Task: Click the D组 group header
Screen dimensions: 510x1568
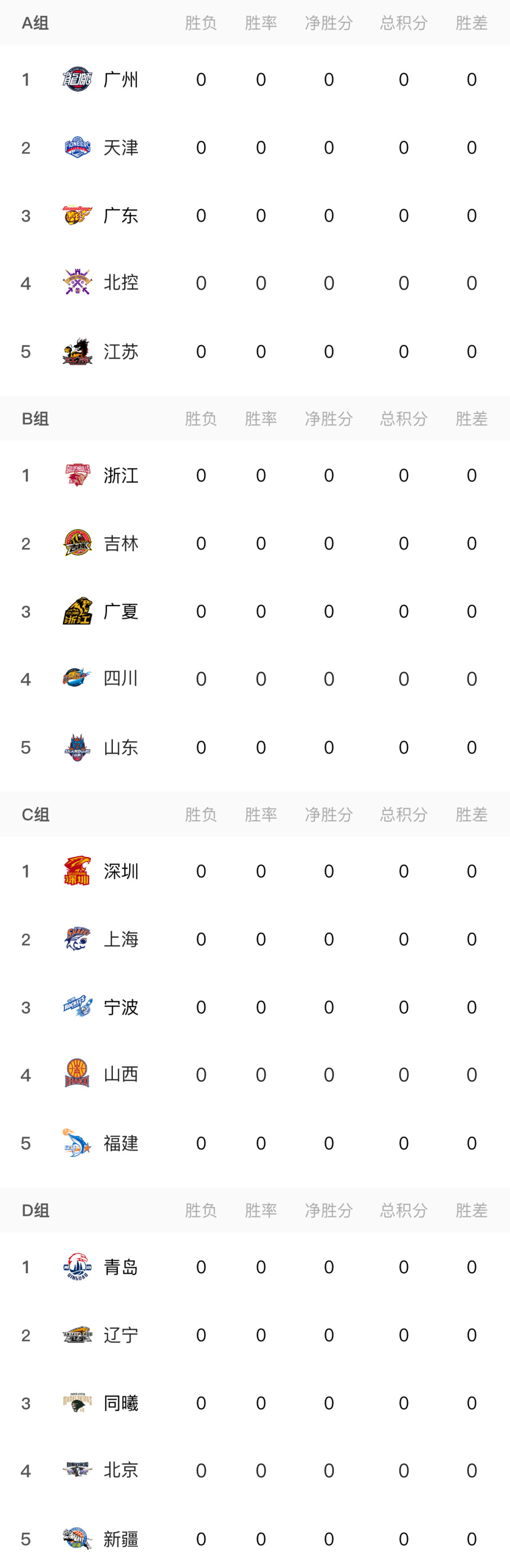Action: [x=35, y=1210]
